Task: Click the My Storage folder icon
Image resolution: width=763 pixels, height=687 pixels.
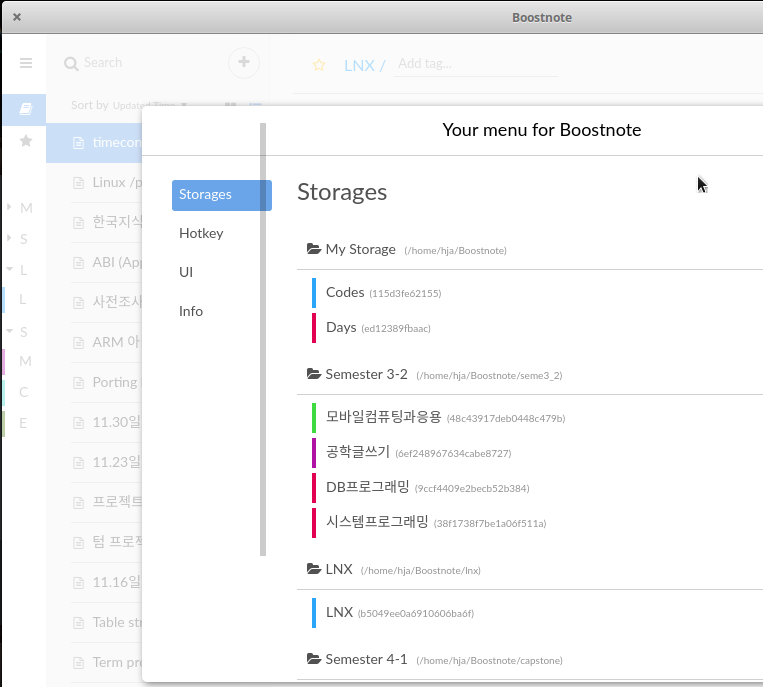Action: pos(314,249)
